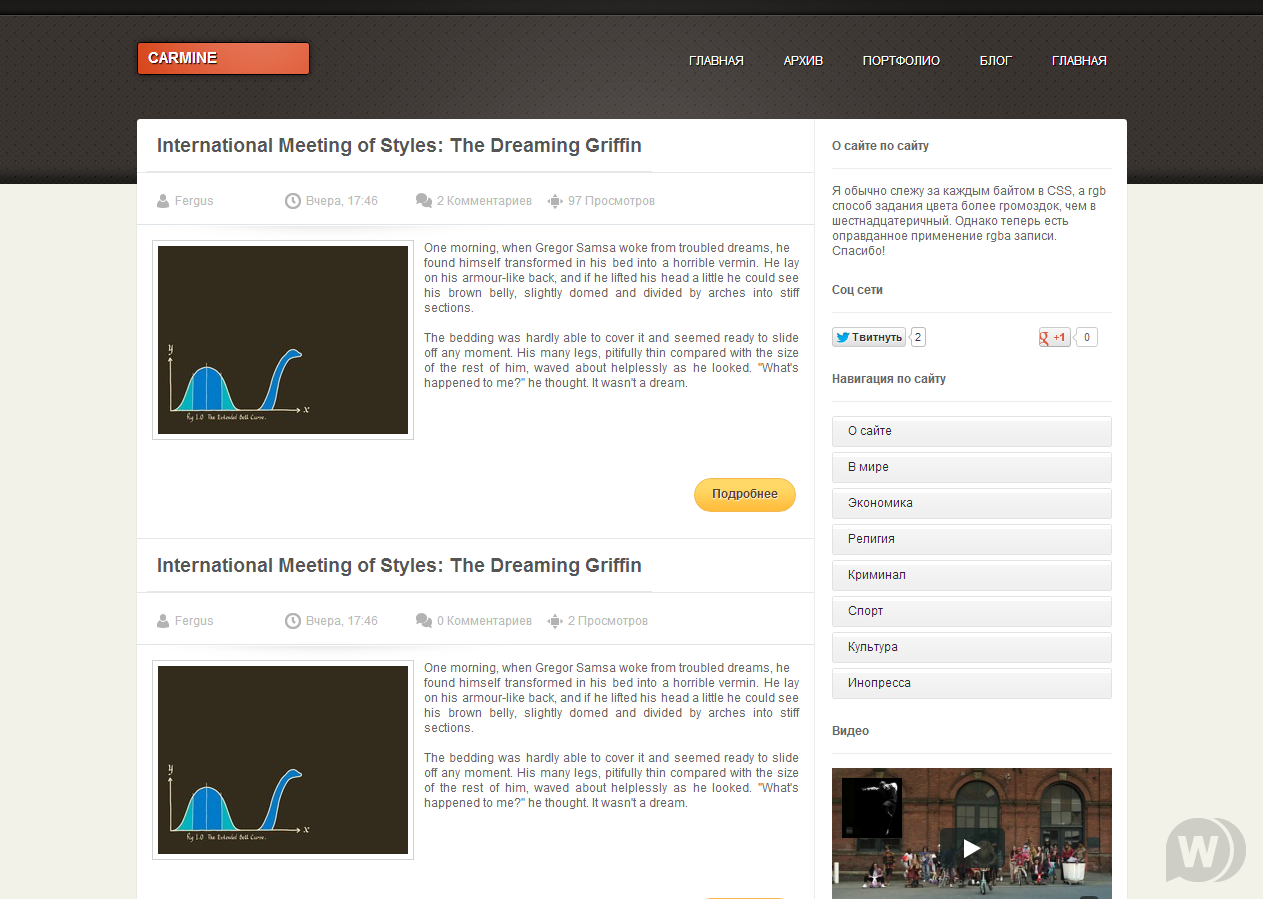Open the bell curve image in the second post

283,760
